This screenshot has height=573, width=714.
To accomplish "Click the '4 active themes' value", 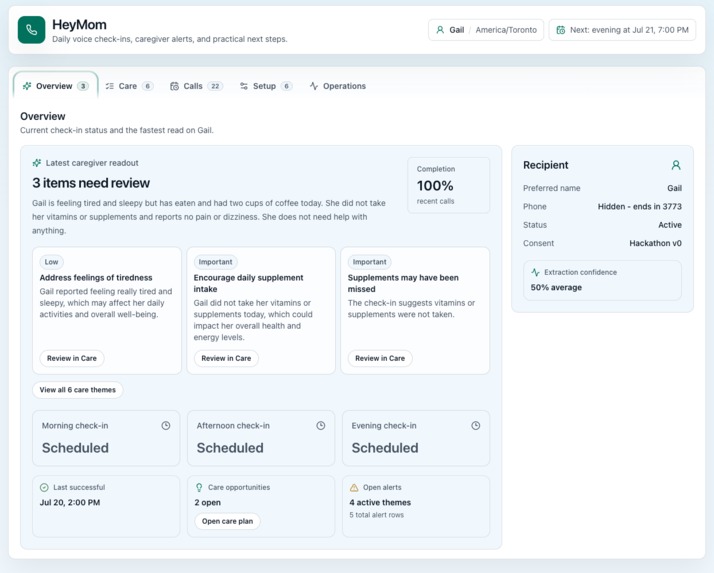I will pos(380,503).
